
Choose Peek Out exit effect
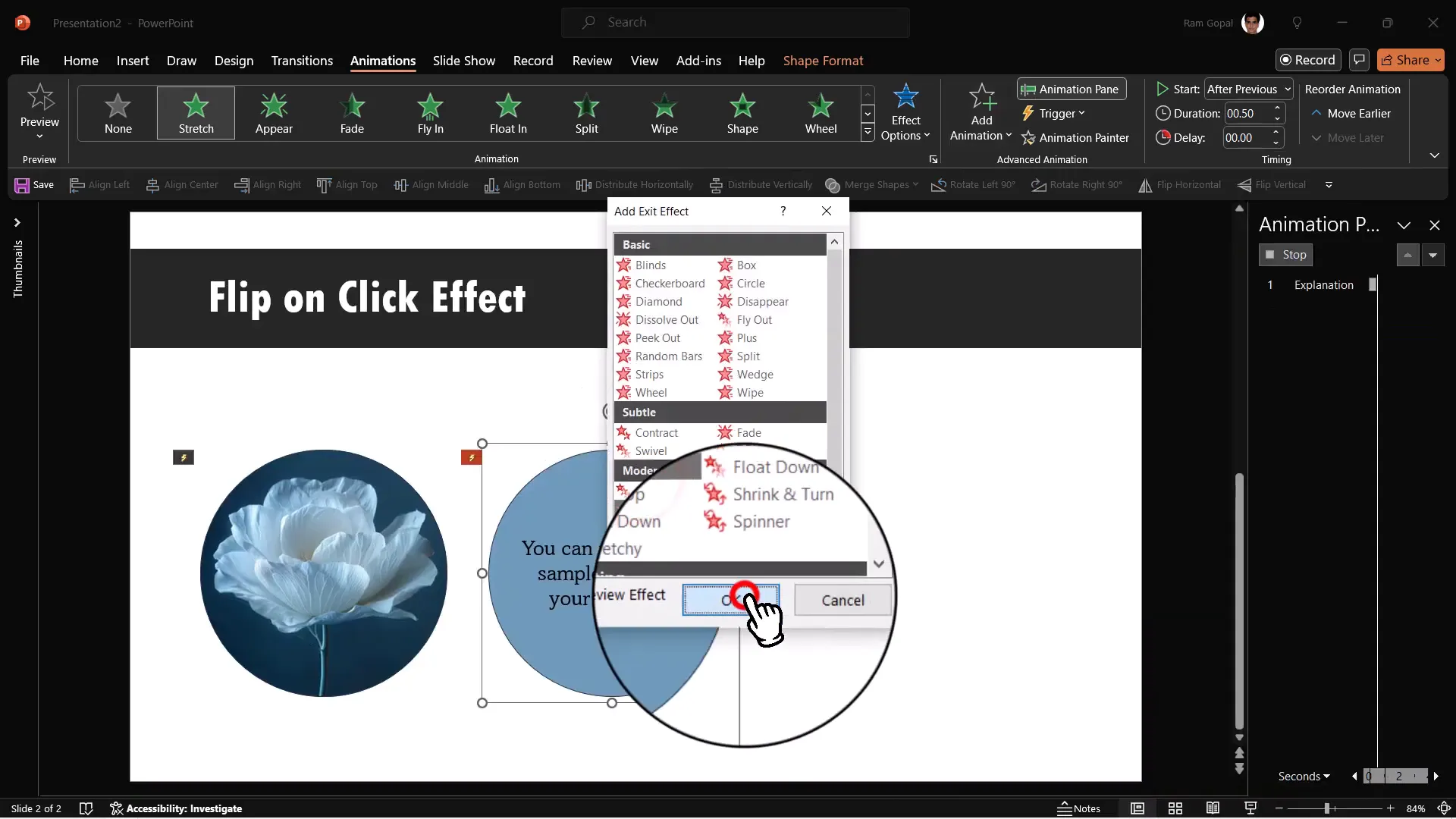[x=648, y=338]
